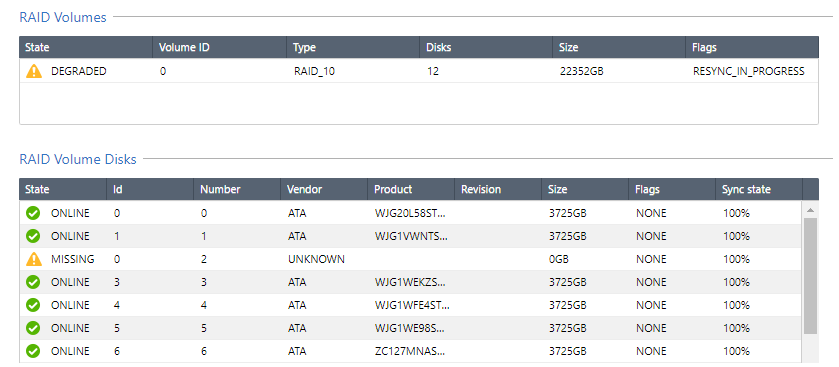The height and width of the screenshot is (367, 839).
Task: Click the scrollbar up arrow in disks list
Action: coord(810,210)
